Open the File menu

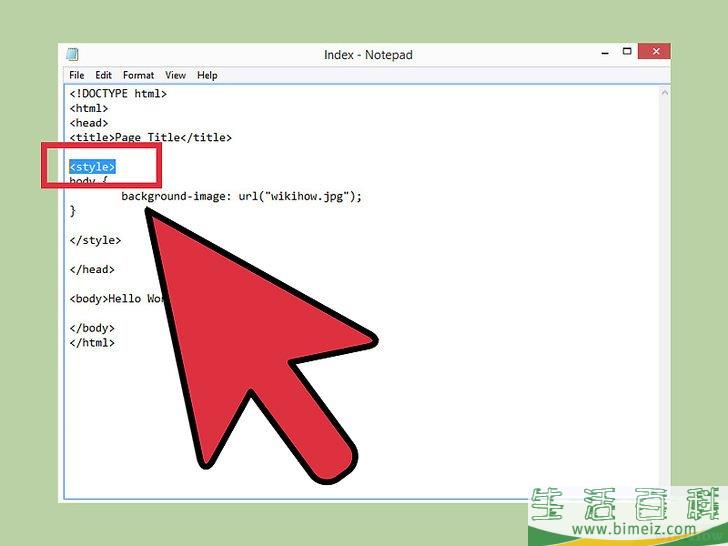pyautogui.click(x=77, y=75)
